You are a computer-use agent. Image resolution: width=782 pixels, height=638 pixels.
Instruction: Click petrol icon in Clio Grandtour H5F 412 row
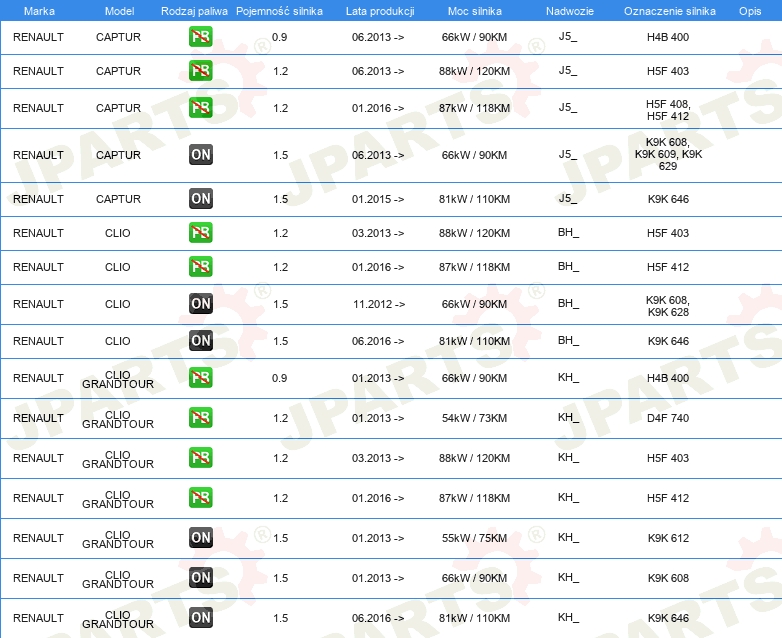(x=200, y=497)
